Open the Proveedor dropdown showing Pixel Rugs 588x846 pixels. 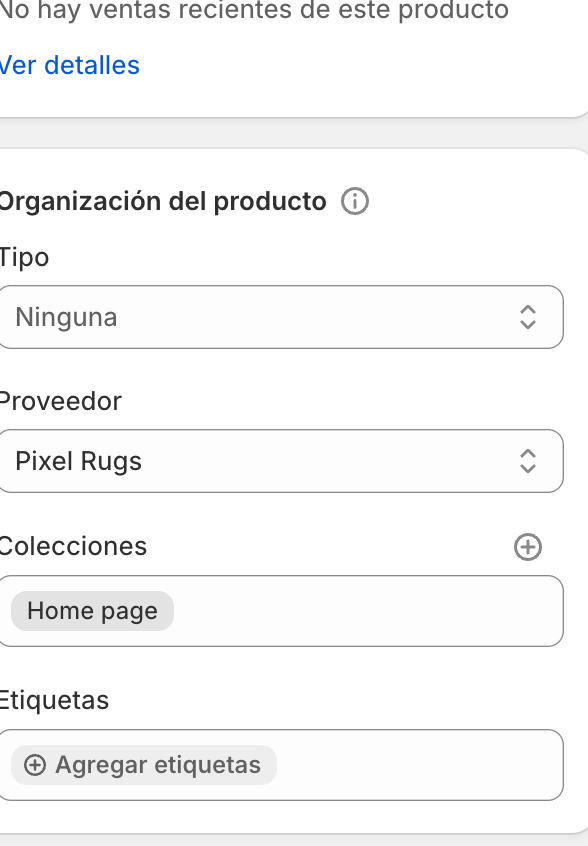[x=281, y=461]
